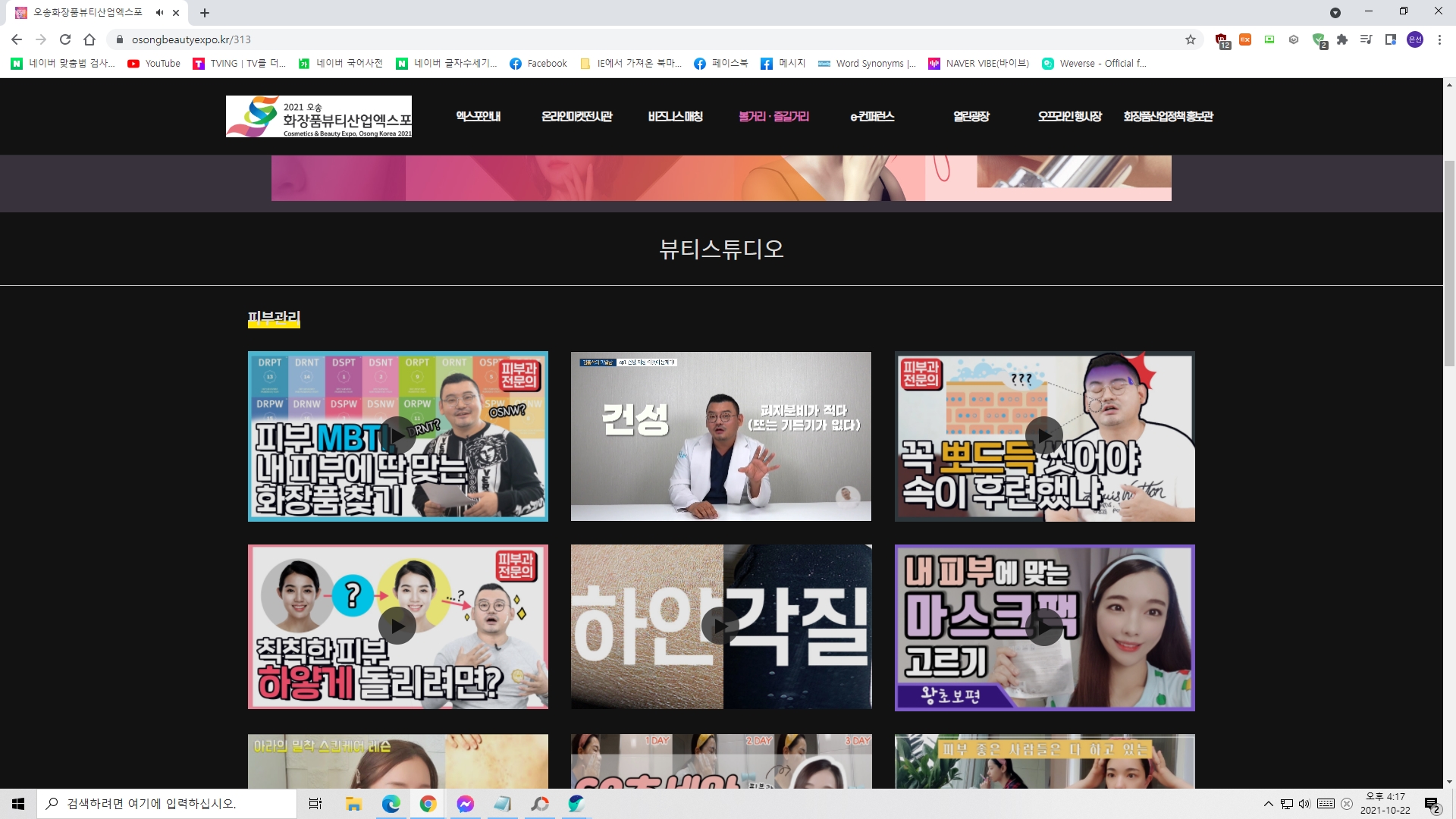Go back to the previous page
Viewport: 1456px width, 819px height.
17,39
